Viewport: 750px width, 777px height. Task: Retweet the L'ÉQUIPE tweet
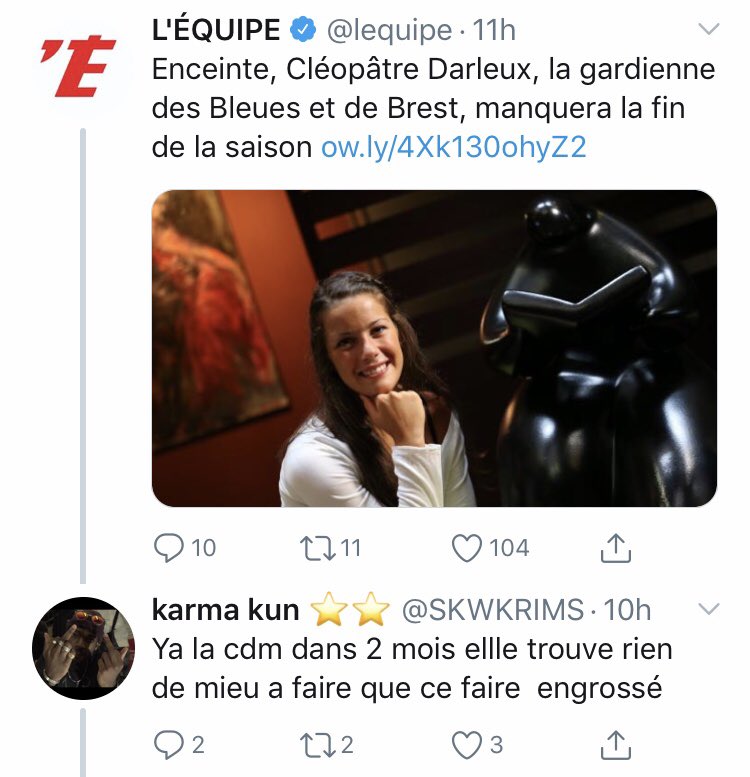coord(317,548)
